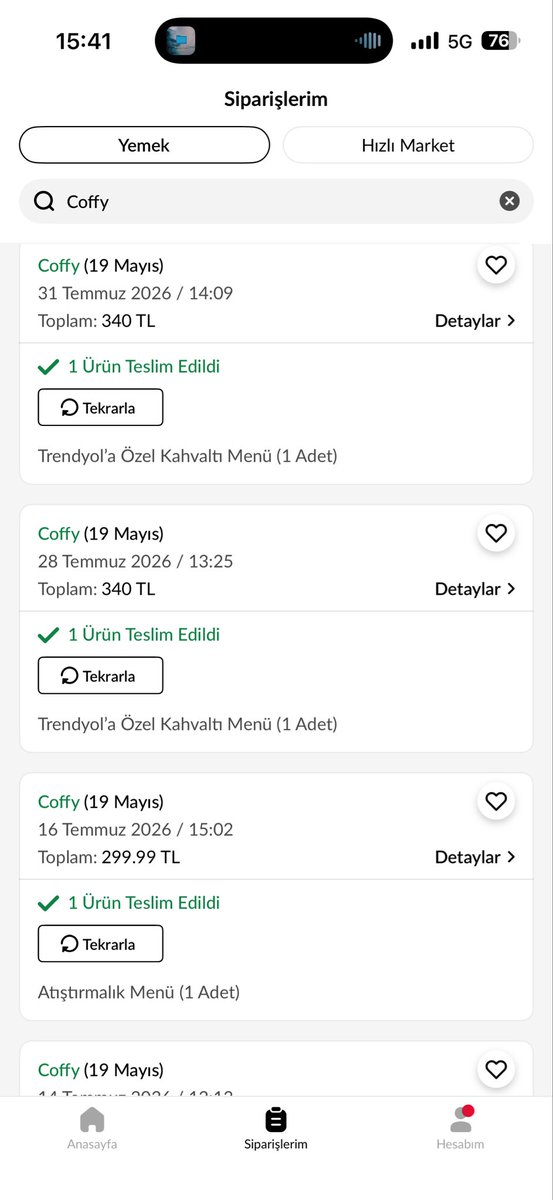Toggle heart on 28 Temmuz Coffy order
The height and width of the screenshot is (1200, 553).
(x=496, y=533)
